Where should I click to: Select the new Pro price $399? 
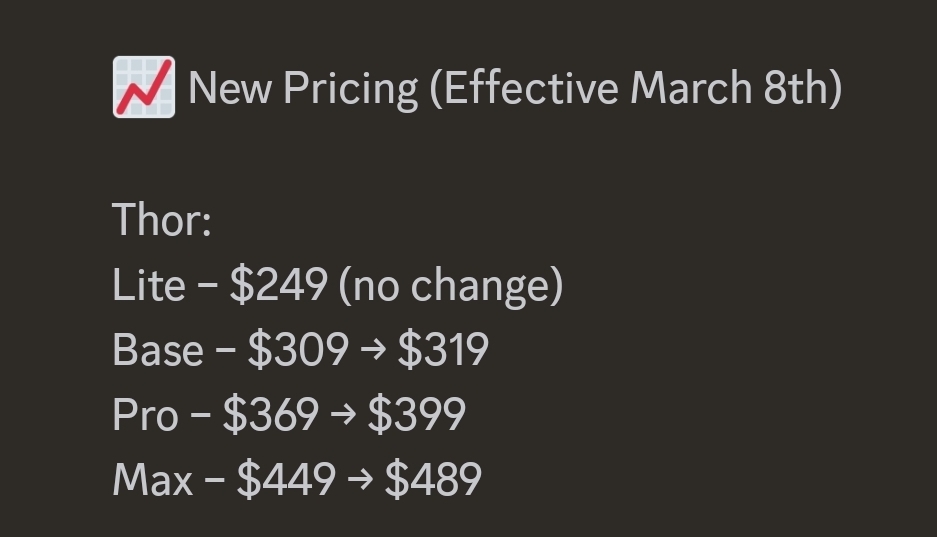416,414
